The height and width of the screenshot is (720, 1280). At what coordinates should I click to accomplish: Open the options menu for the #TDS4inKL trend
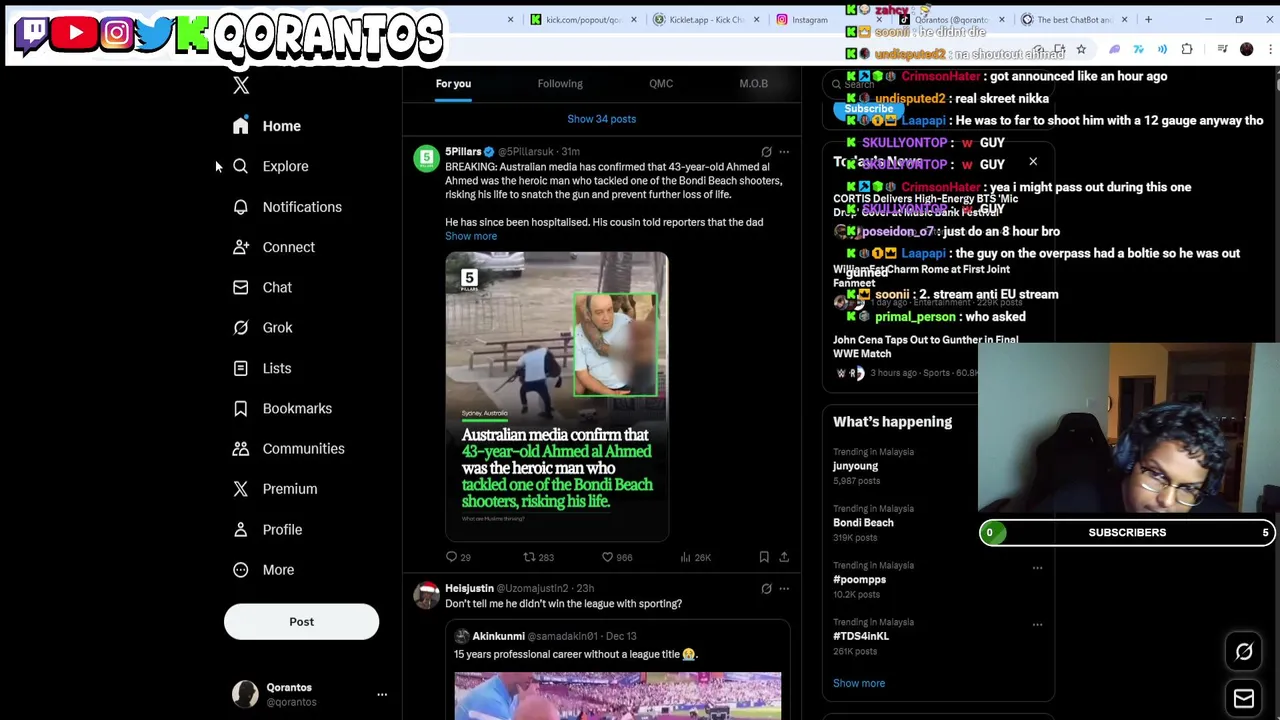(x=1037, y=624)
